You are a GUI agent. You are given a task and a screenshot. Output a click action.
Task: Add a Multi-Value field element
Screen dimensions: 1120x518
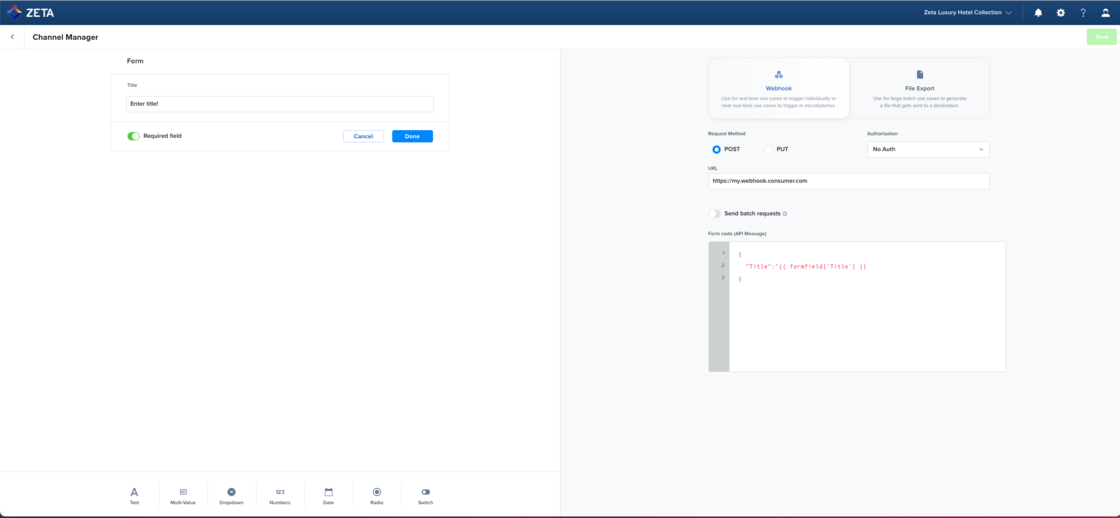(183, 495)
